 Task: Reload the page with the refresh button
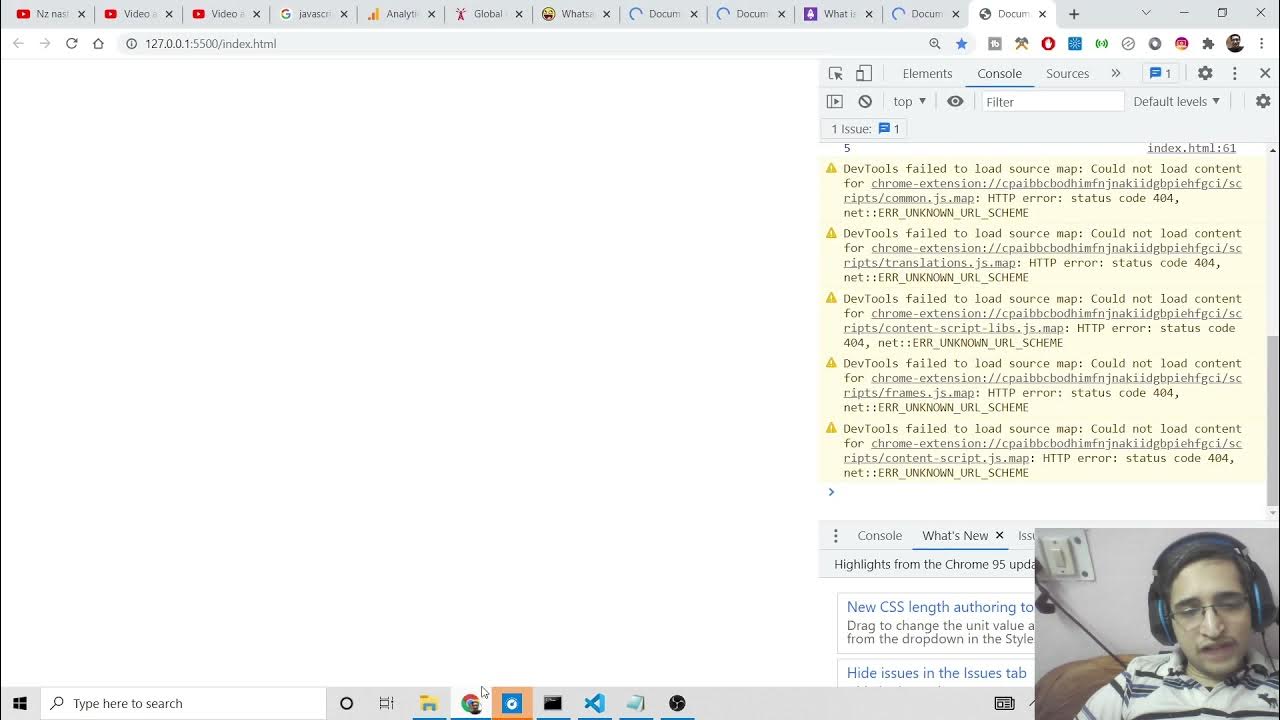(x=72, y=44)
